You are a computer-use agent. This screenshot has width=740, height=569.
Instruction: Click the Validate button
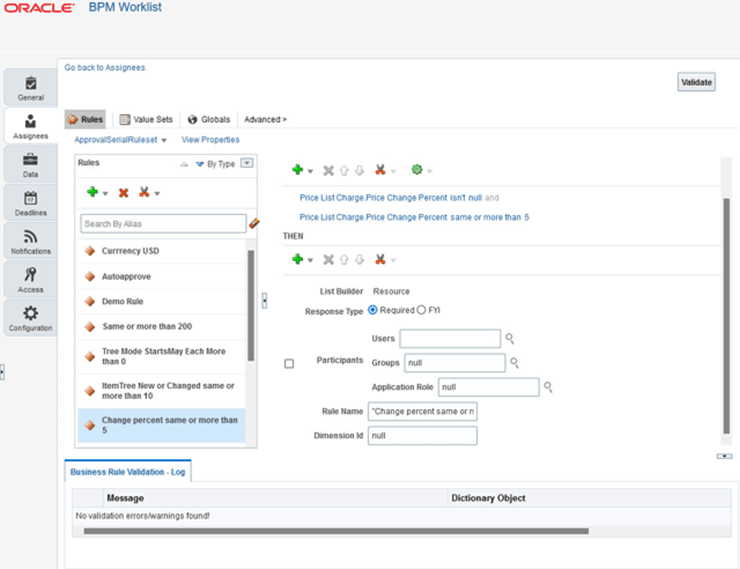[697, 82]
